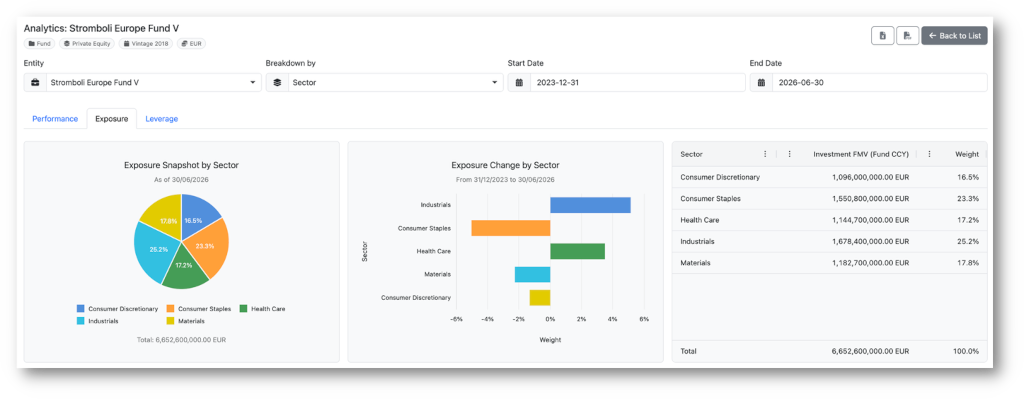Screen dimensions: 1024x399
Task: Click the yellow Consumer Discretionary bar
Action: 539,298
